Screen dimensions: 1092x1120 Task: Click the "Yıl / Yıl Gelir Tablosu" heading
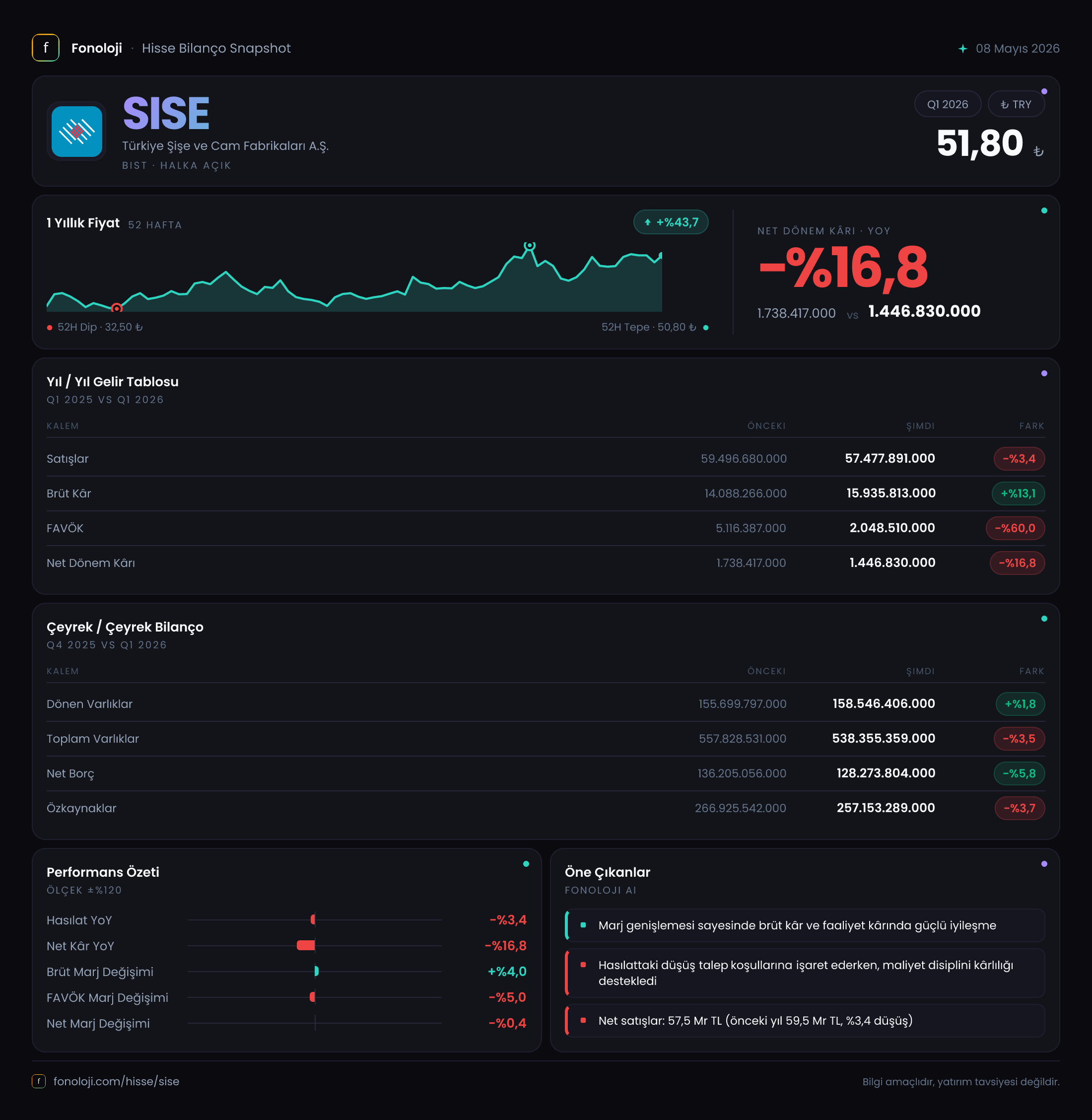112,382
